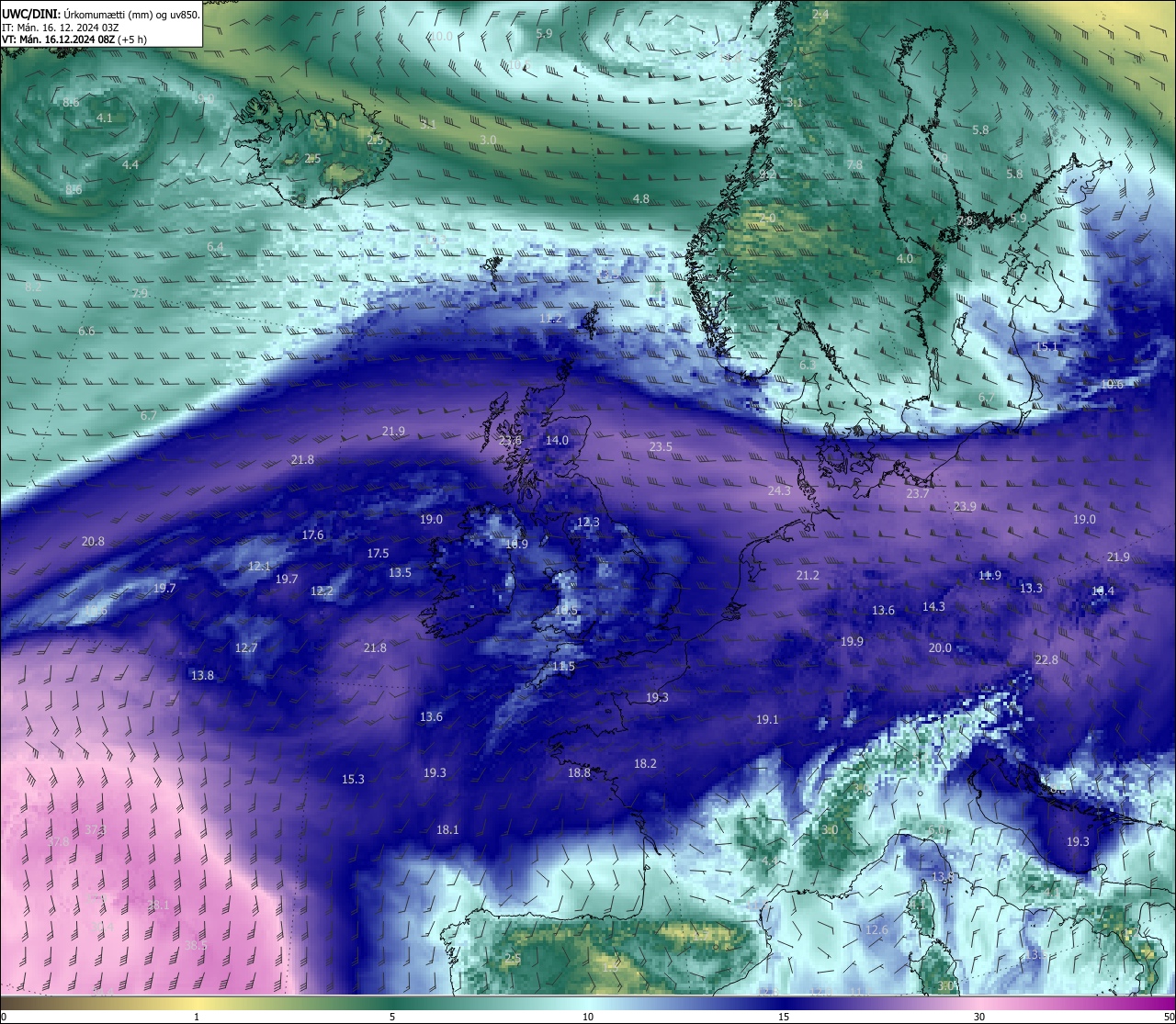Click the 22.8 value on the map
The height and width of the screenshot is (1024, 1176).
1046,659
